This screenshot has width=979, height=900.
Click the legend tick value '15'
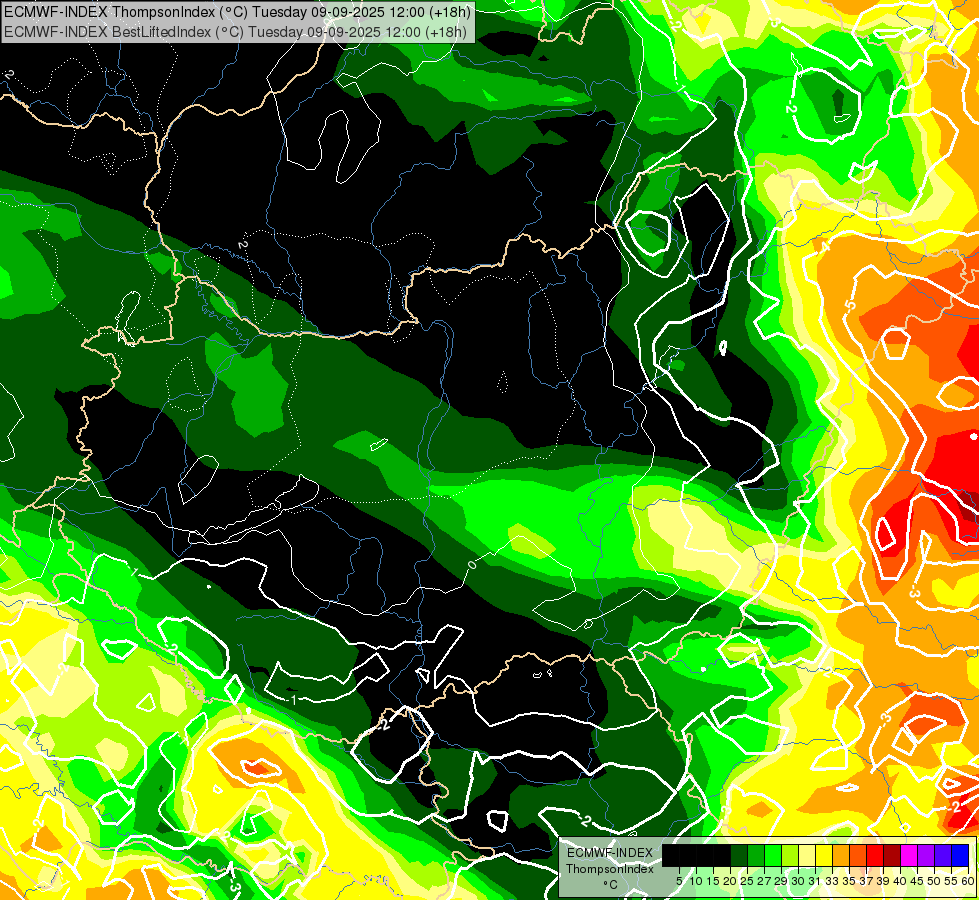click(714, 881)
